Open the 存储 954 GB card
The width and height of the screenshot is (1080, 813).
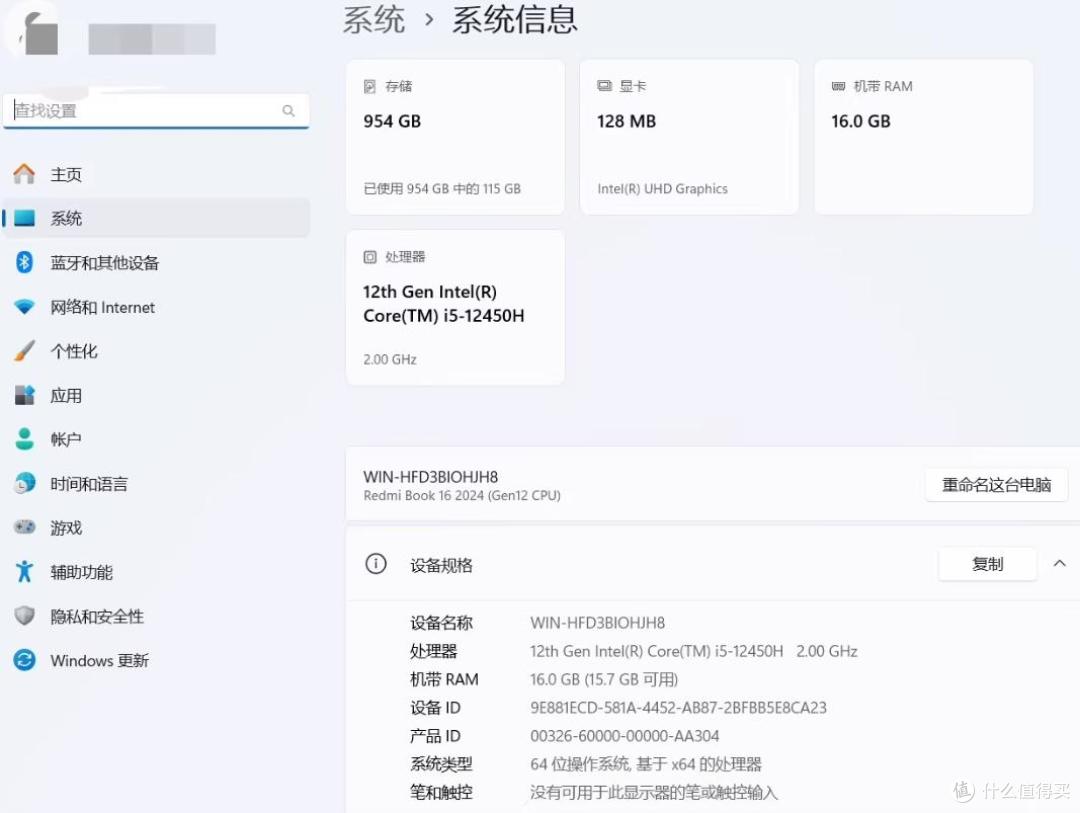(x=455, y=136)
